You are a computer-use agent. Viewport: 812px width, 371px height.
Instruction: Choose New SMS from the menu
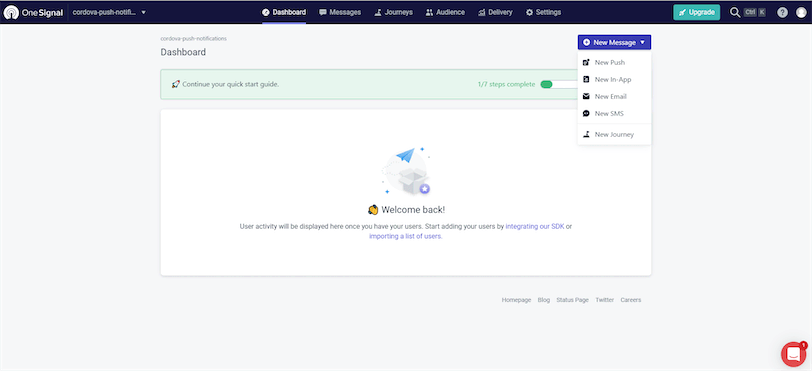pyautogui.click(x=614, y=113)
